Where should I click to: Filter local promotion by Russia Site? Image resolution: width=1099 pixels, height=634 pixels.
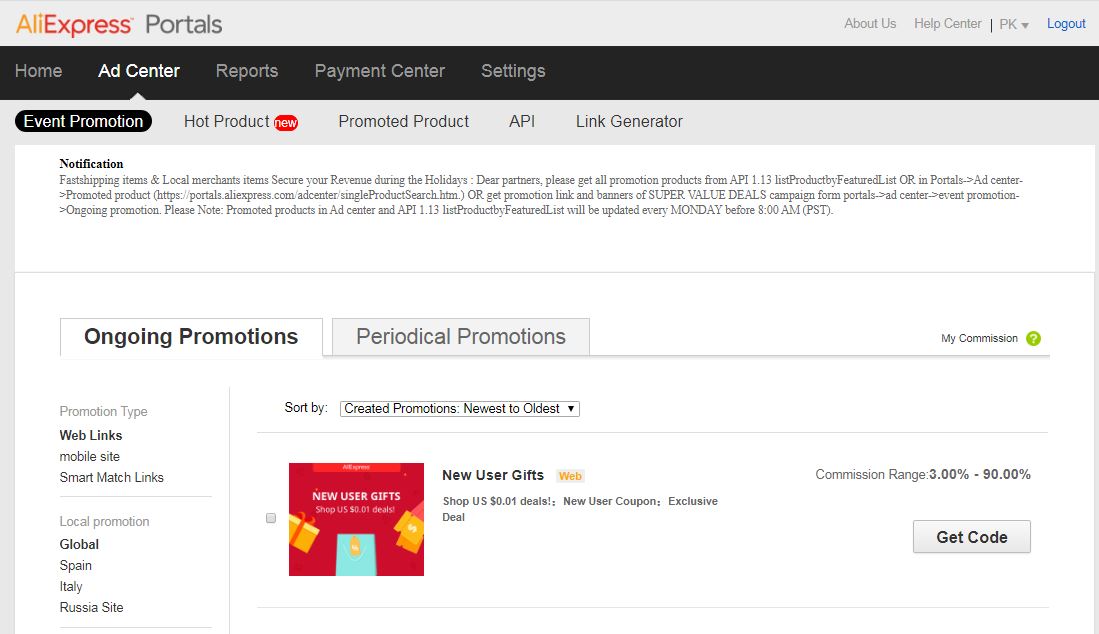tap(91, 607)
